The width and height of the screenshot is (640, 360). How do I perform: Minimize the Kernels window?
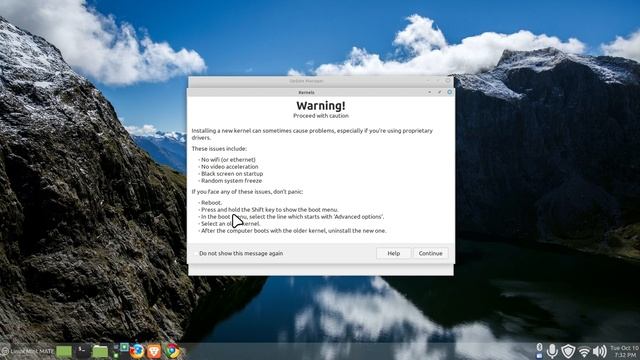[429, 92]
